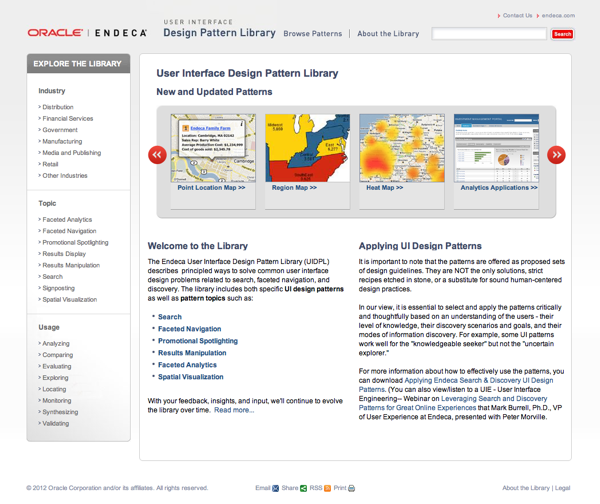Click the Analytics Applications >> link
Screen dimensions: 600x504
(499, 188)
